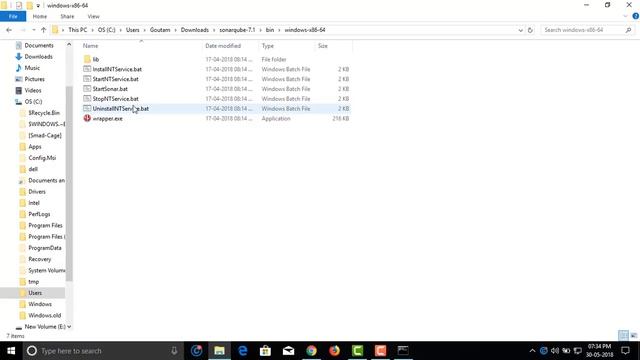
Task: Select the StartNTService.bat file icon
Action: [87, 79]
